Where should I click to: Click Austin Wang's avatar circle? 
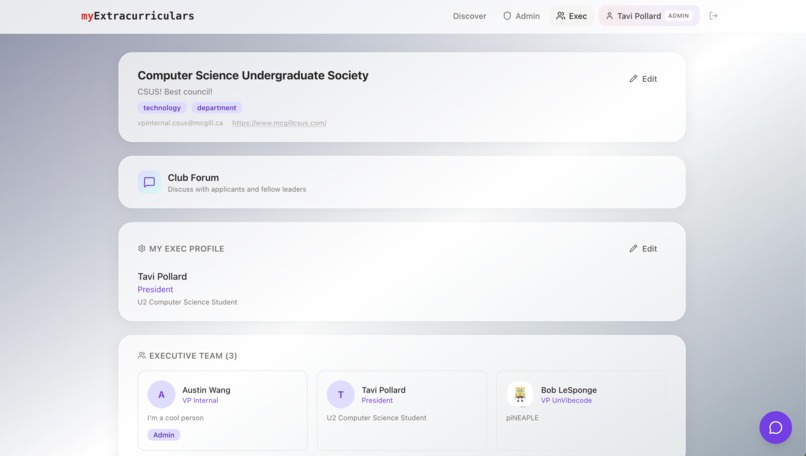click(x=161, y=394)
